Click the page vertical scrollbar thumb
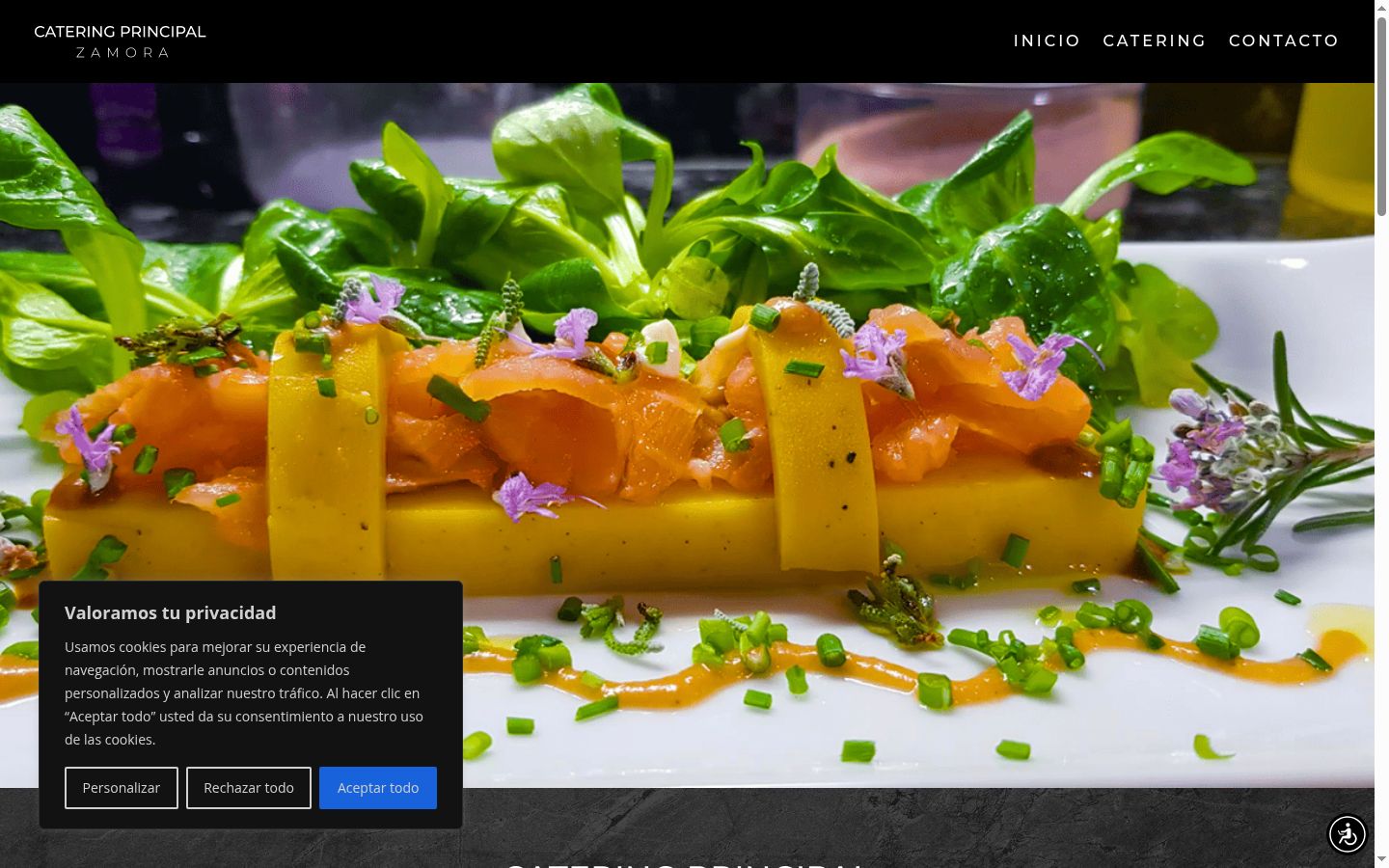The image size is (1389, 868). (1381, 116)
